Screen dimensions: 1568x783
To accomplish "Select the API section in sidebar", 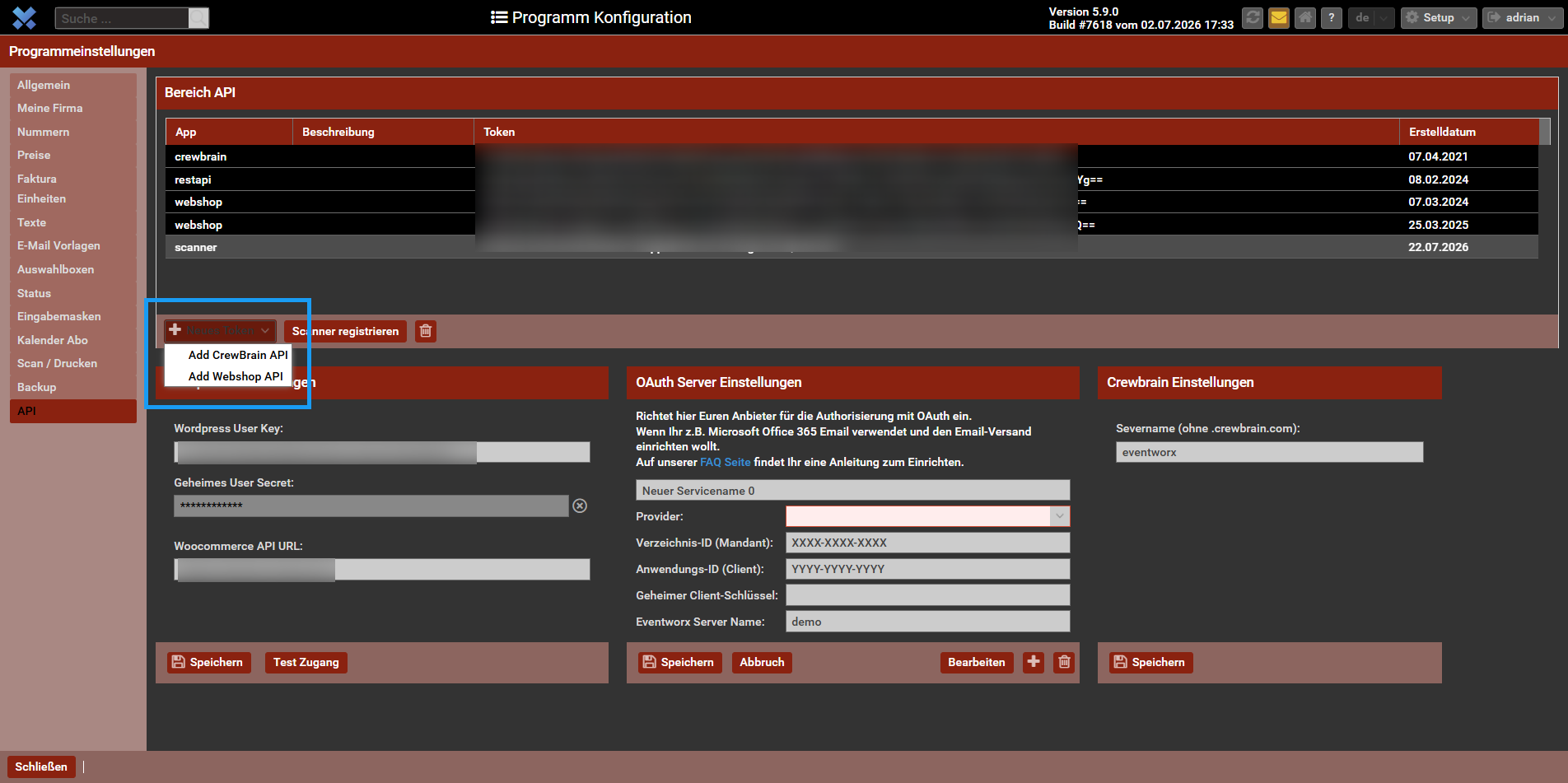I will pyautogui.click(x=73, y=411).
